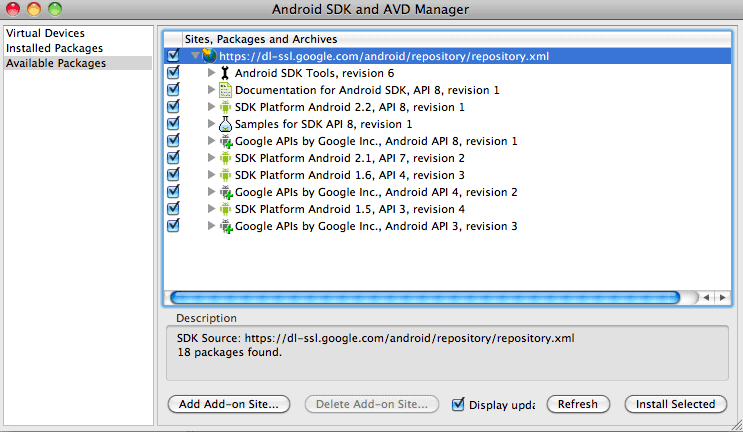The image size is (743, 432).
Task: Click the globe icon of repository URL
Action: tap(209, 56)
